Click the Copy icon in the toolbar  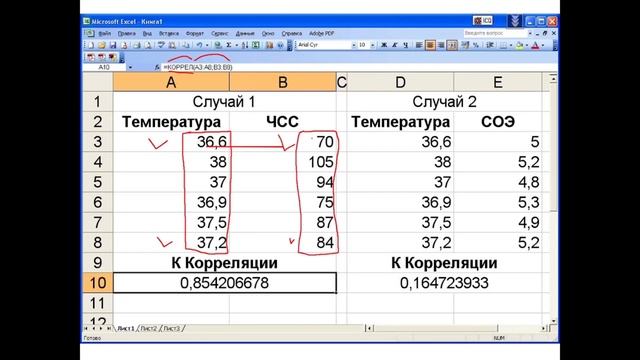[187, 45]
